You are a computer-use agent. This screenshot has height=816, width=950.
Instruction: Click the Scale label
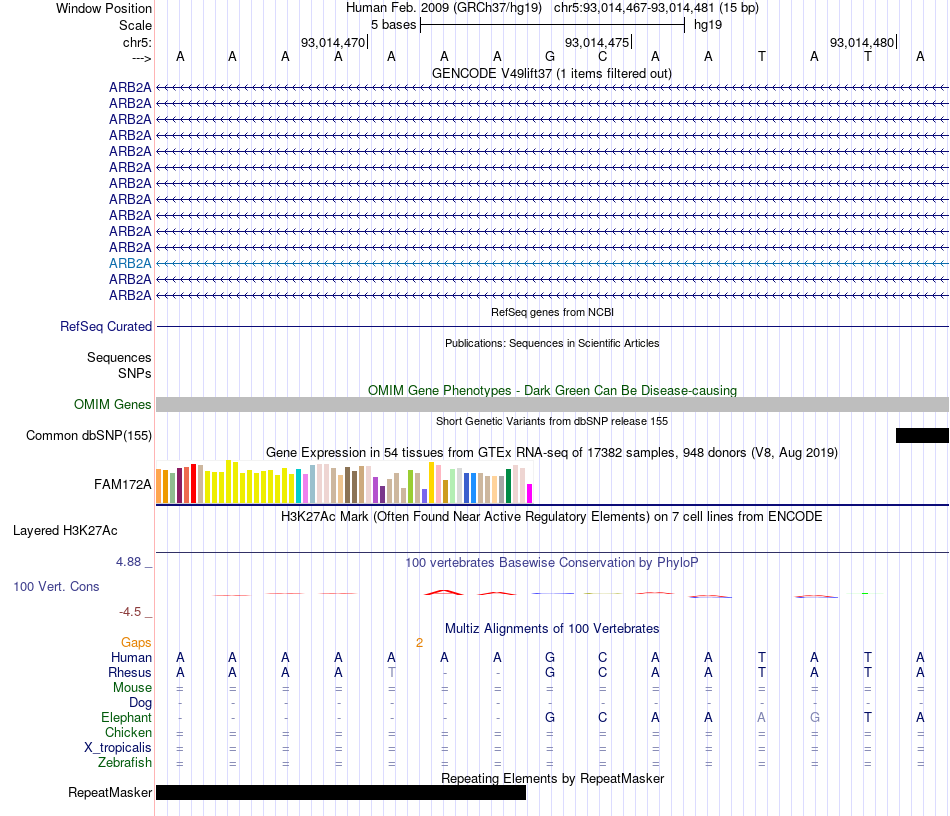point(135,25)
